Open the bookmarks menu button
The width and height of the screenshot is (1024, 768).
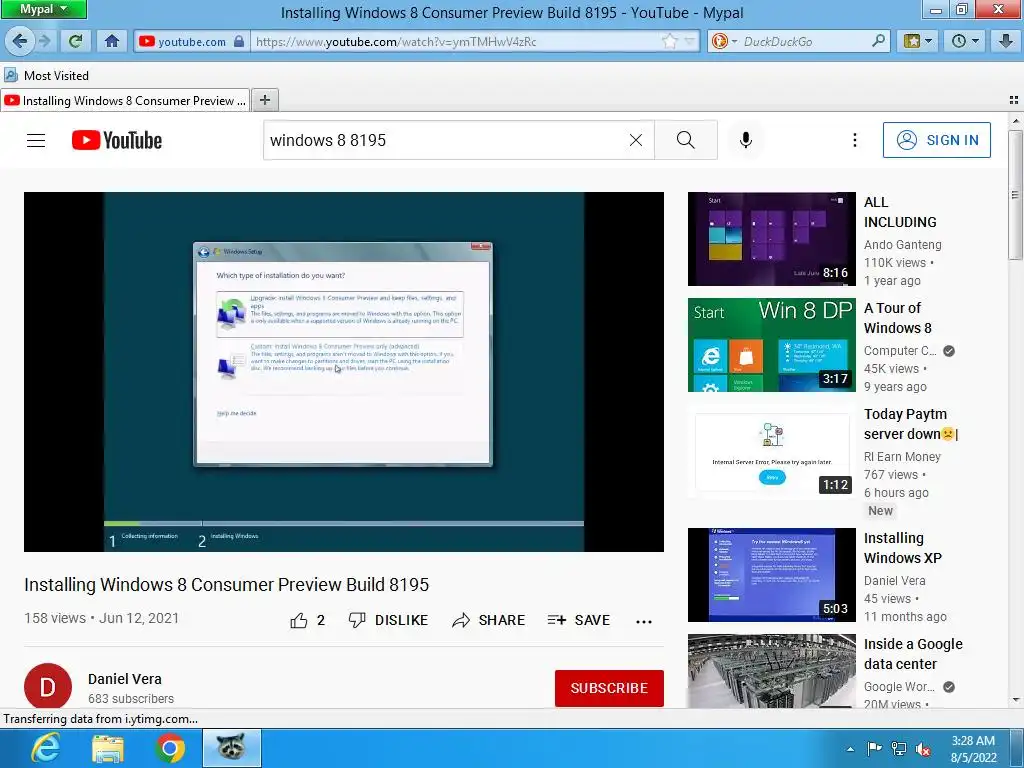click(918, 41)
